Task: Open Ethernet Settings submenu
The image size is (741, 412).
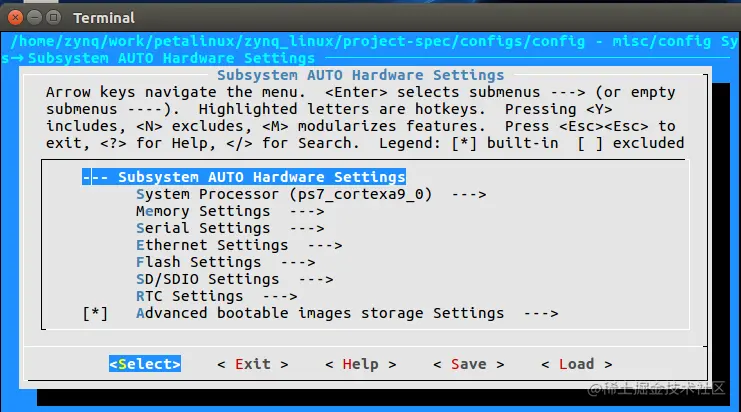Action: pos(239,245)
